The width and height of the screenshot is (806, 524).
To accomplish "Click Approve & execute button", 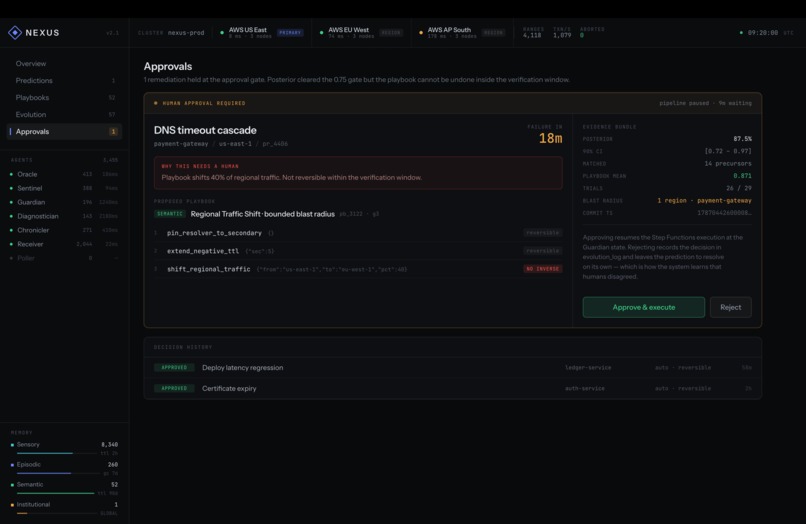I will pos(644,307).
